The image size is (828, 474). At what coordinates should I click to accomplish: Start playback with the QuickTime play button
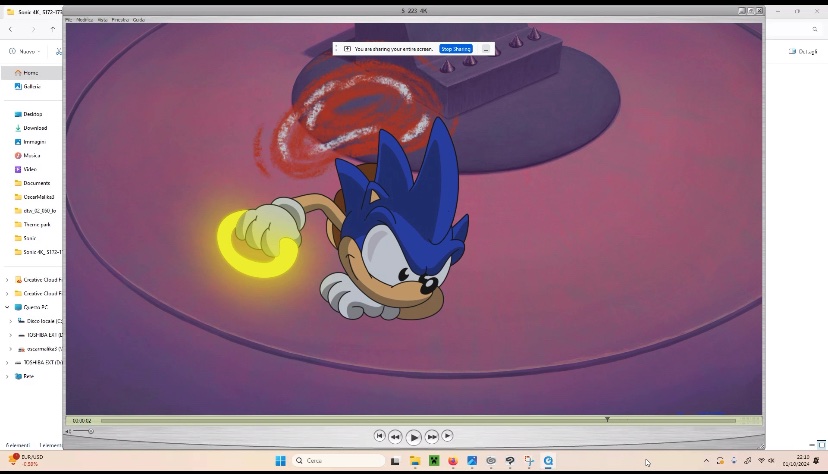click(414, 437)
